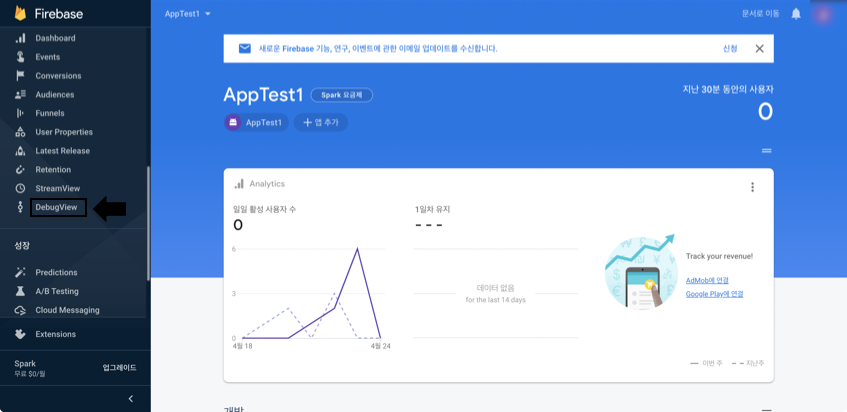
Task: Follow the Google Play에 연결 link
Action: [714, 294]
